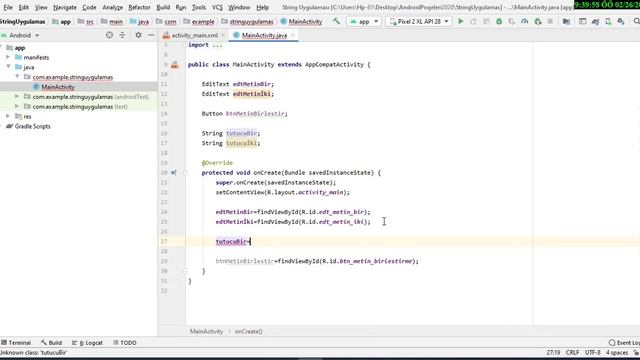Viewport: 640px width, 360px height.
Task: Click 'tutucuIki' variable on line 17
Action: [241, 143]
